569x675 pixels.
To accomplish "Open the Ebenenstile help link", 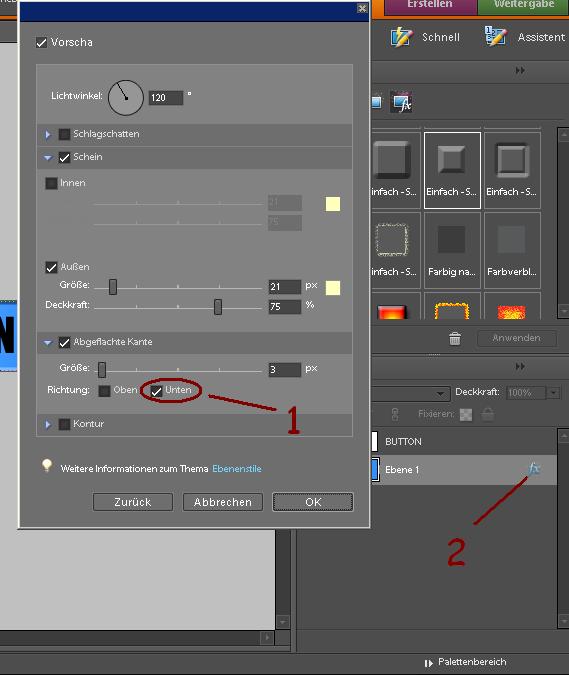I will (x=237, y=469).
